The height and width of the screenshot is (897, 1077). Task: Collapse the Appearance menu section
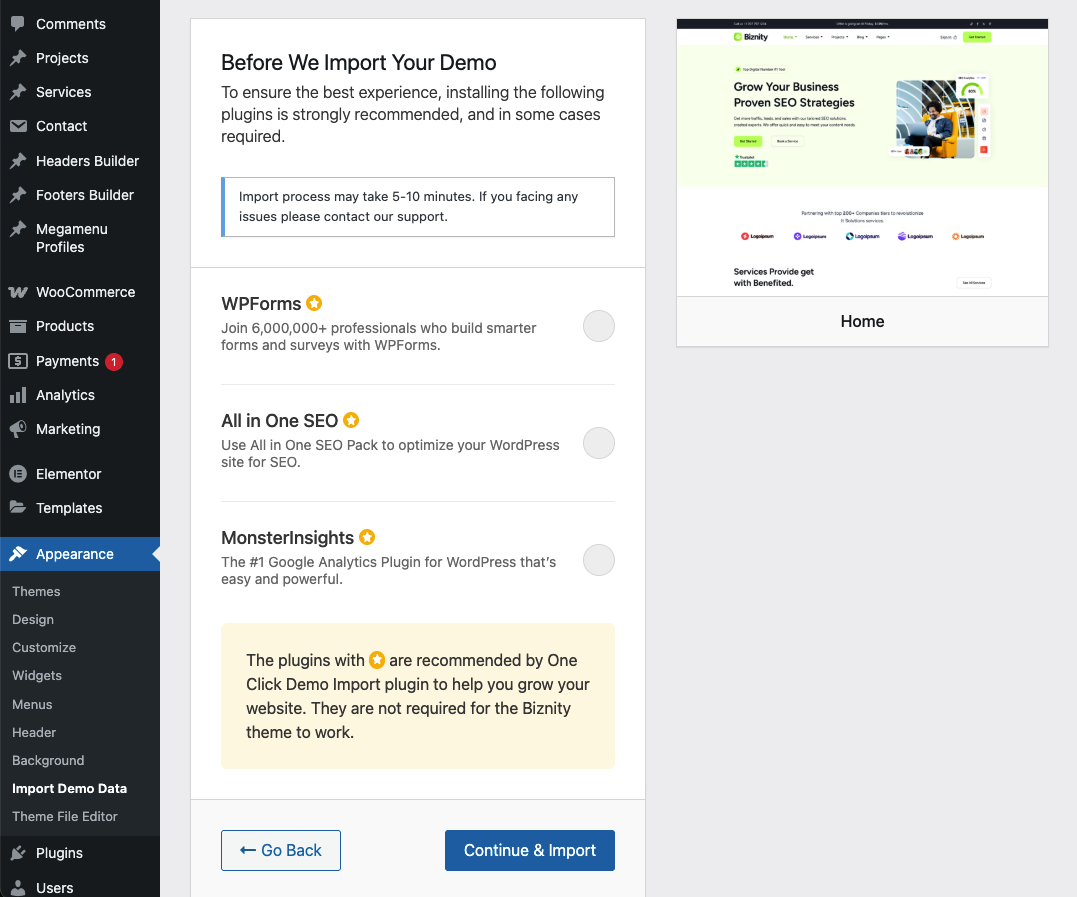tap(75, 554)
